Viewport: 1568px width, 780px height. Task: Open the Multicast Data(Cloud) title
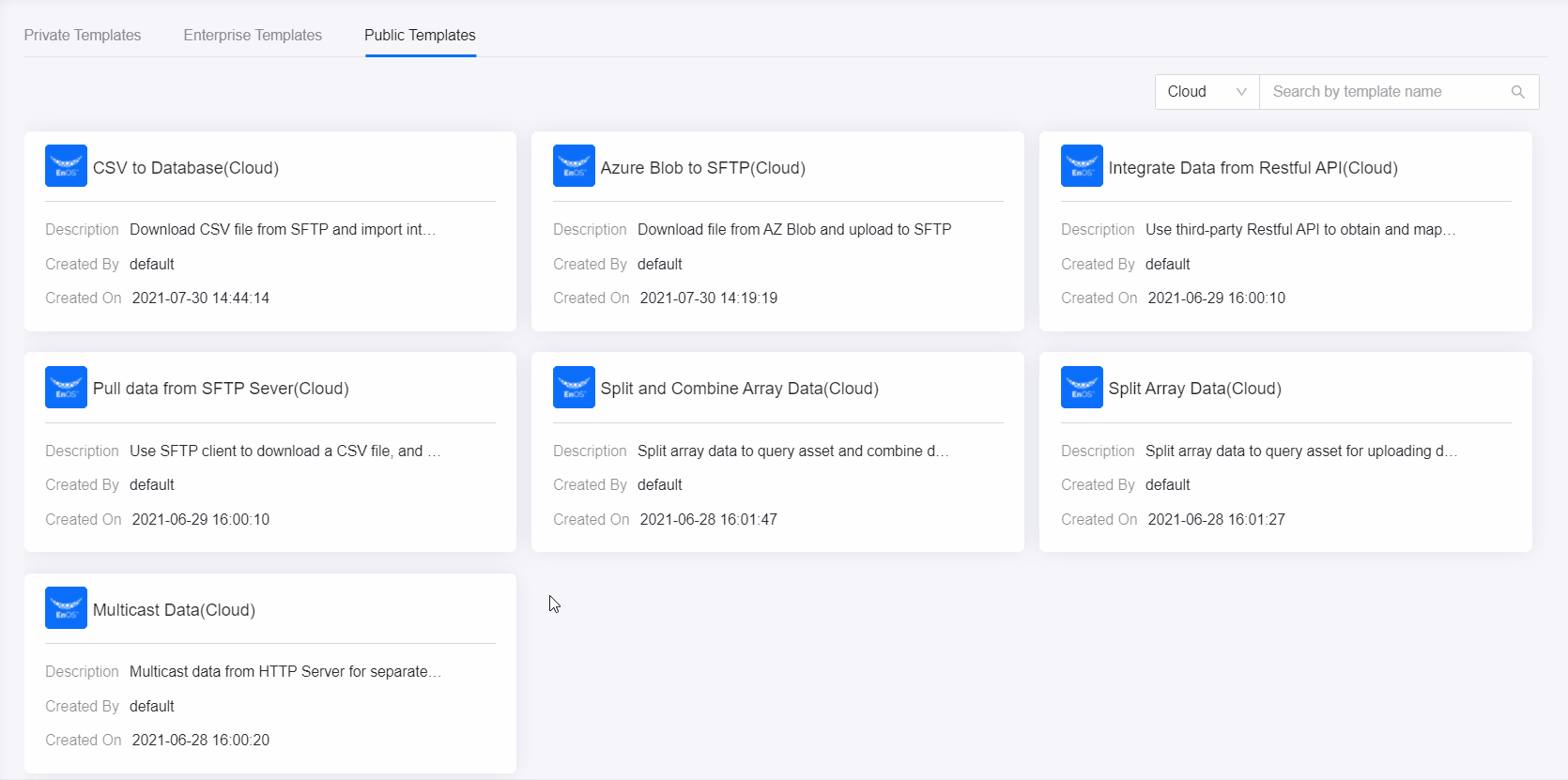(x=174, y=610)
